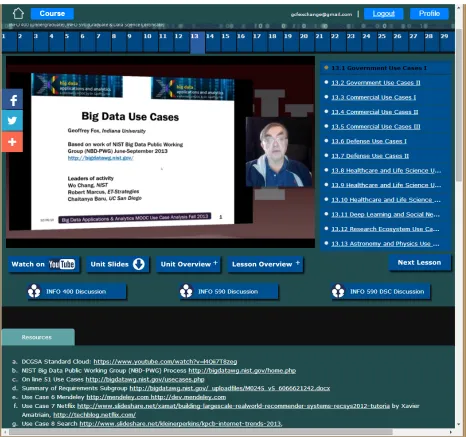
Task: Open the usecases.php link
Action: pyautogui.click(x=145, y=379)
